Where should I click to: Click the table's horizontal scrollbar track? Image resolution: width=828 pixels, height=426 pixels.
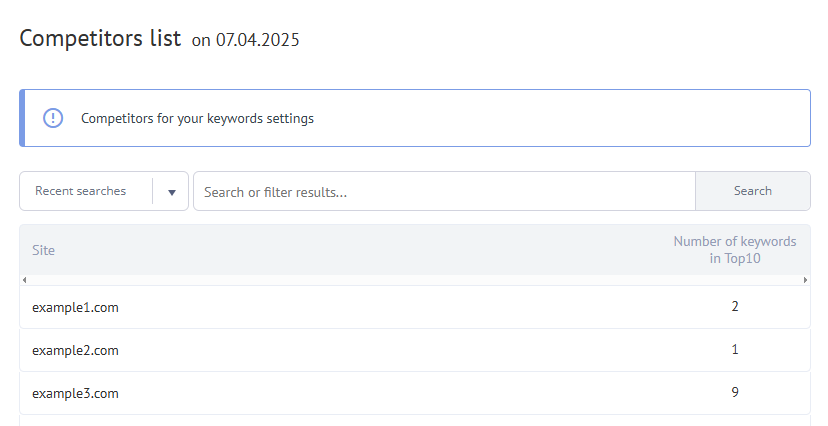pyautogui.click(x=414, y=280)
